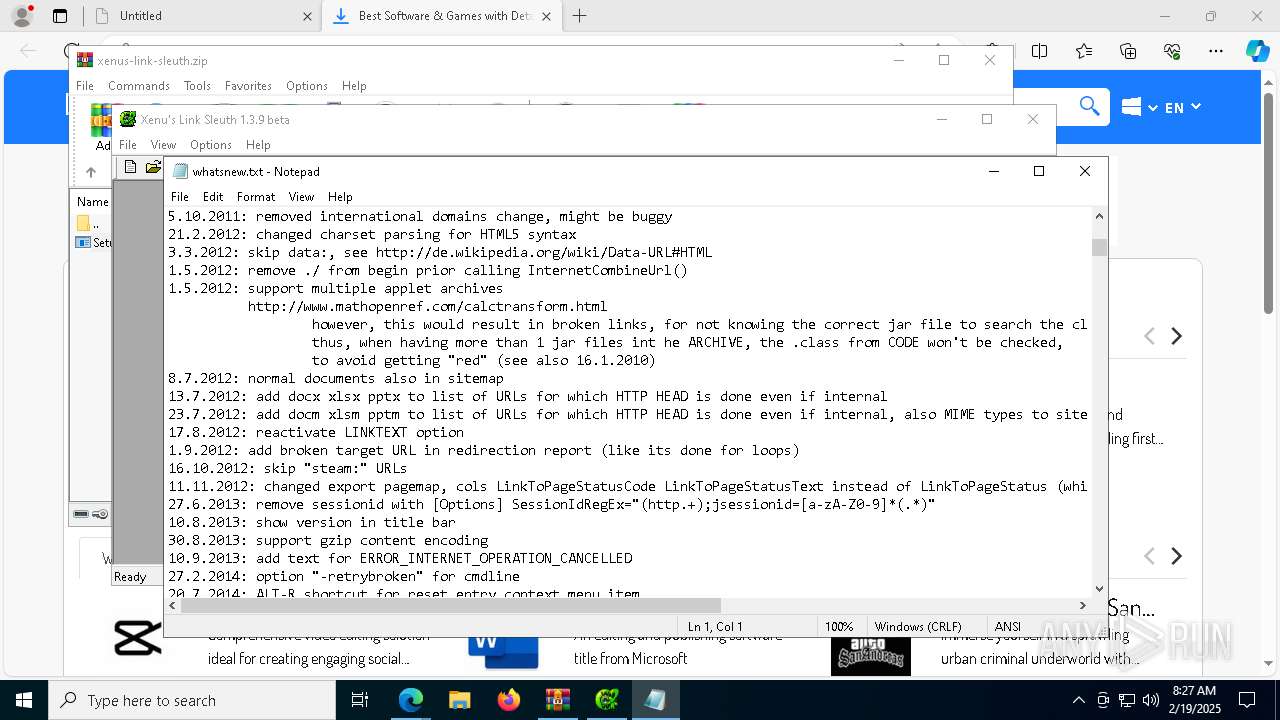Click Notepad vertical scrollbar thumb
Viewport: 1280px width, 720px height.
[1099, 247]
